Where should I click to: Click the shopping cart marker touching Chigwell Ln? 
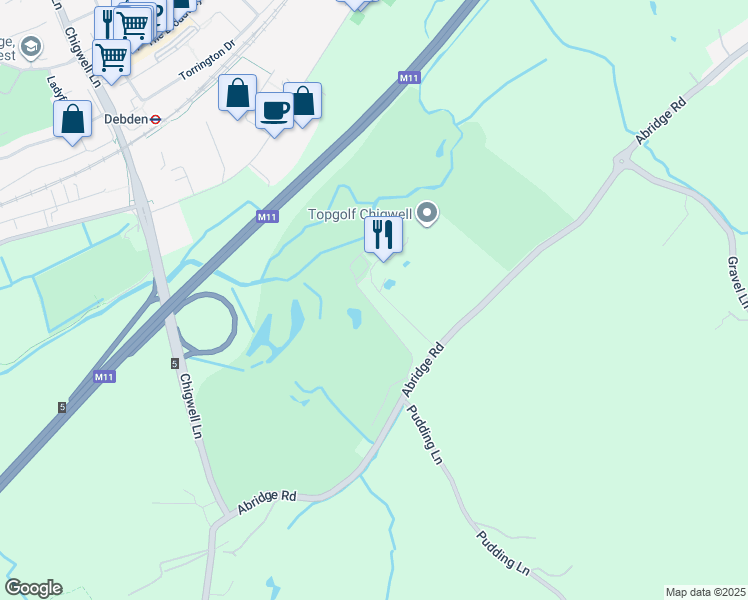112,59
